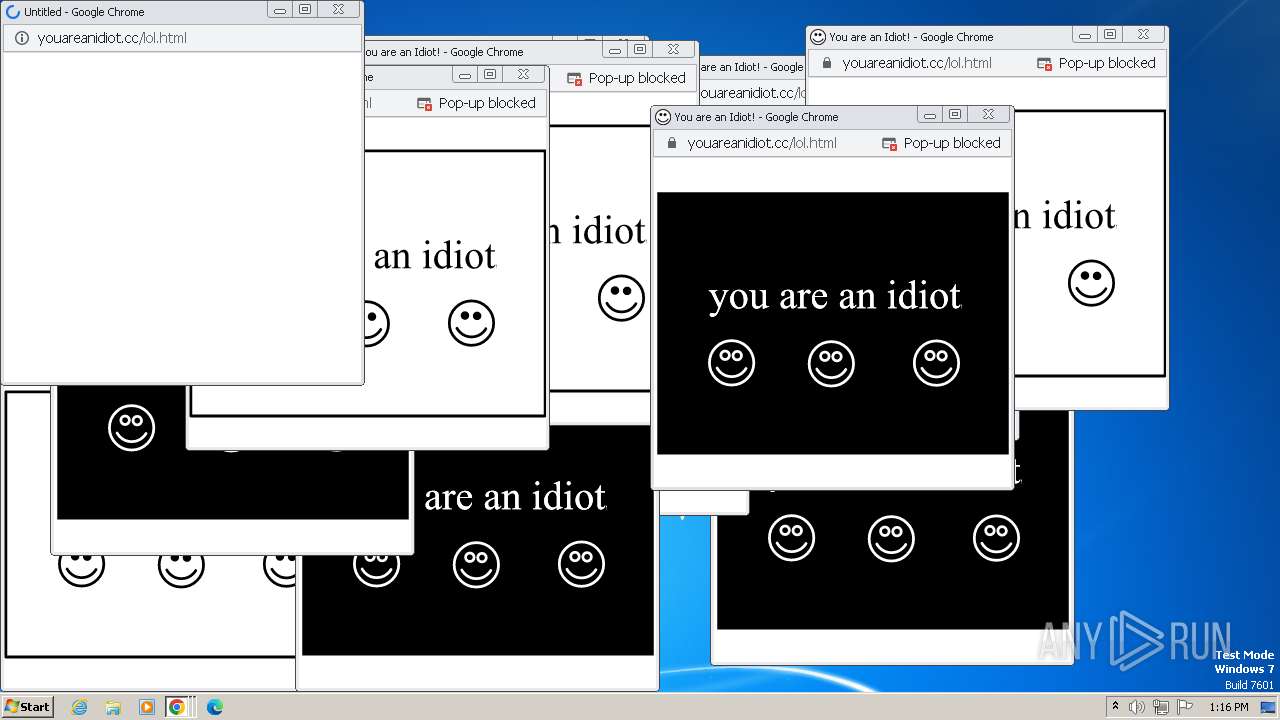Maximize the frontmost You are an Idiot window
The height and width of the screenshot is (720, 1280).
(x=955, y=115)
